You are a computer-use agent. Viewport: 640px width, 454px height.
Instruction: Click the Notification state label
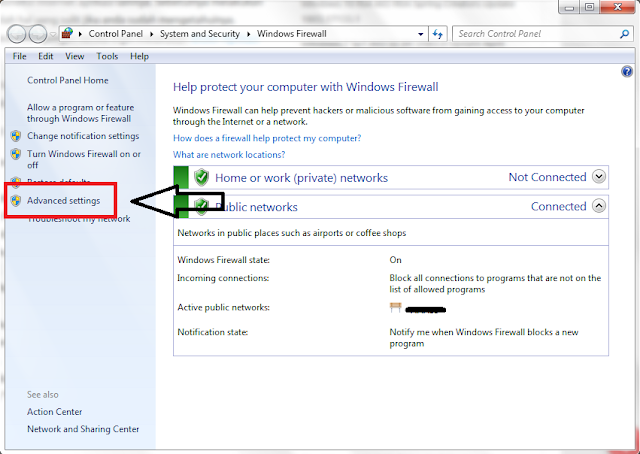click(x=213, y=332)
